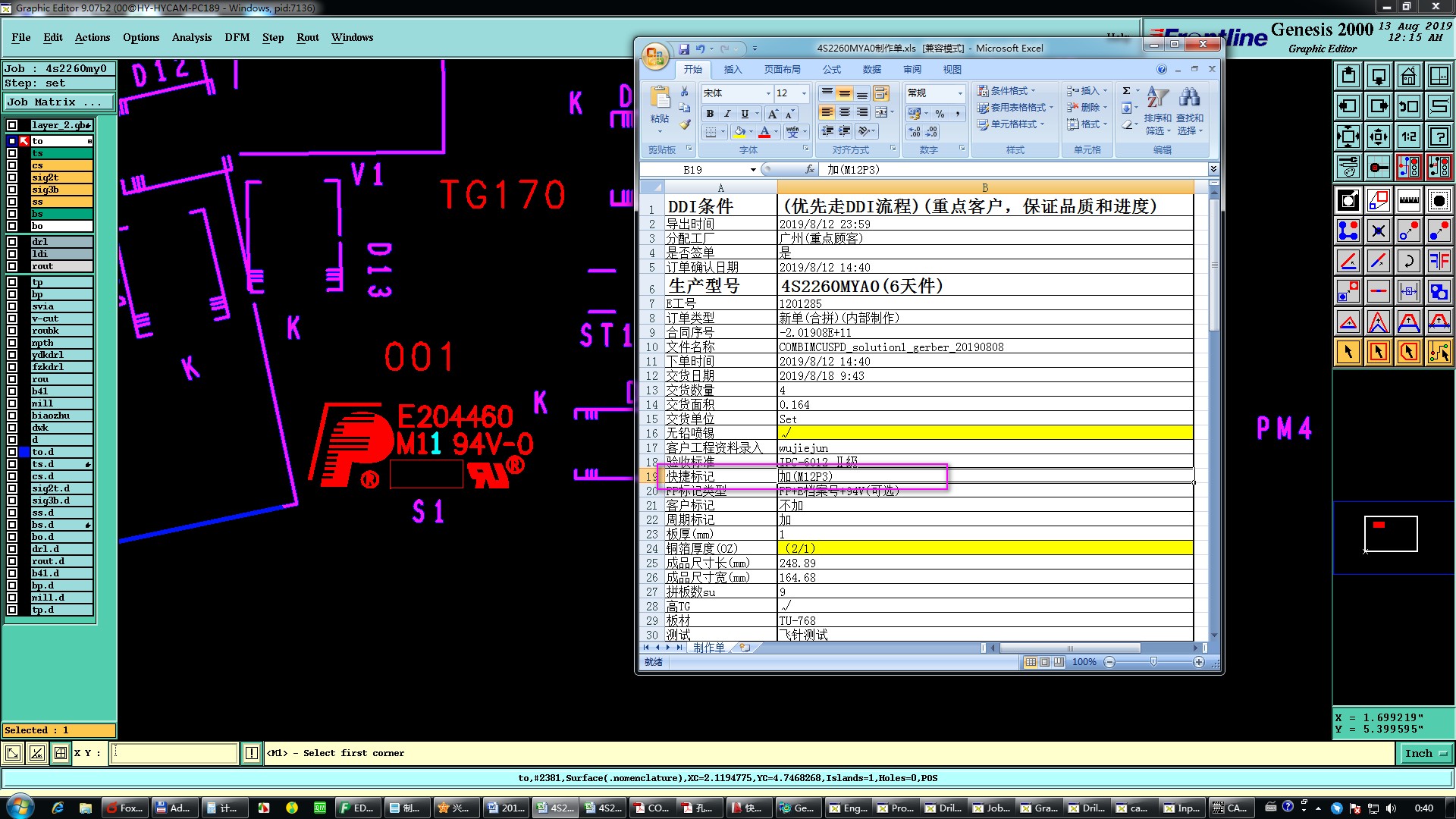Open the DFM menu

pyautogui.click(x=237, y=37)
